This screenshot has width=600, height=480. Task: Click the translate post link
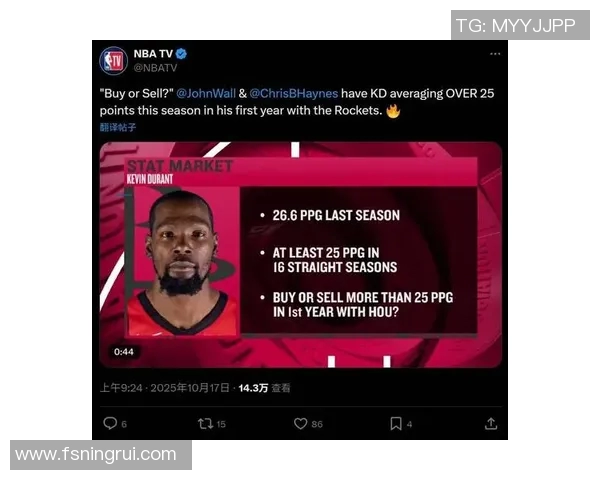pos(118,127)
